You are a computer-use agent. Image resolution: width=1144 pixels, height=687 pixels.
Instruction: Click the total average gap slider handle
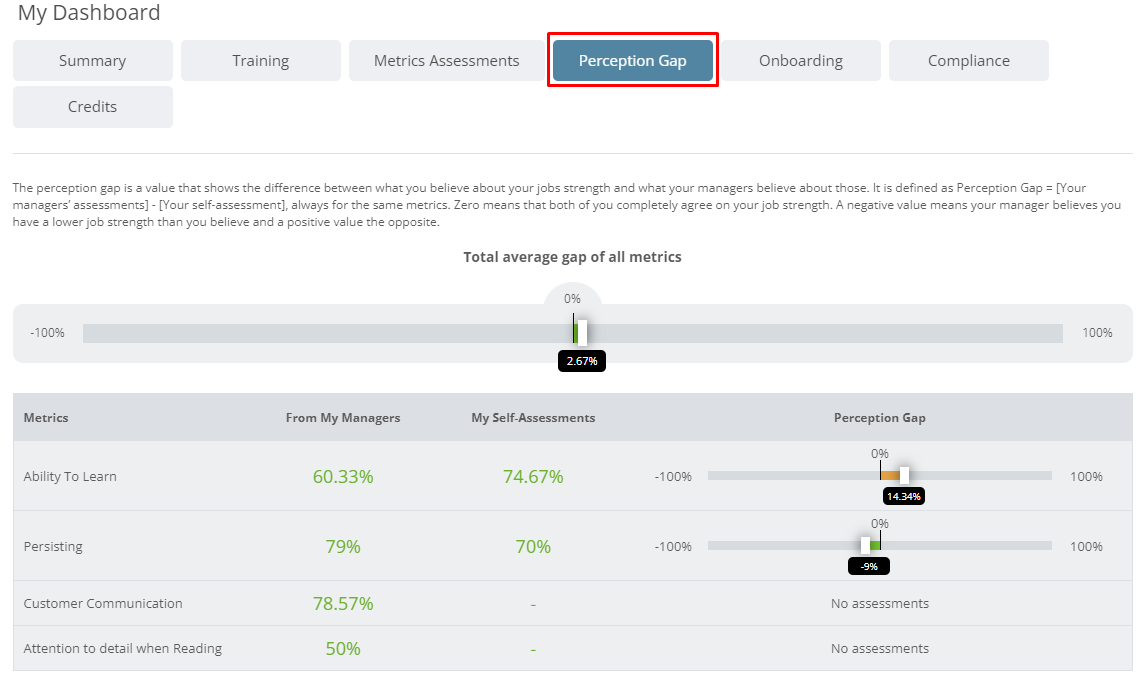(582, 333)
